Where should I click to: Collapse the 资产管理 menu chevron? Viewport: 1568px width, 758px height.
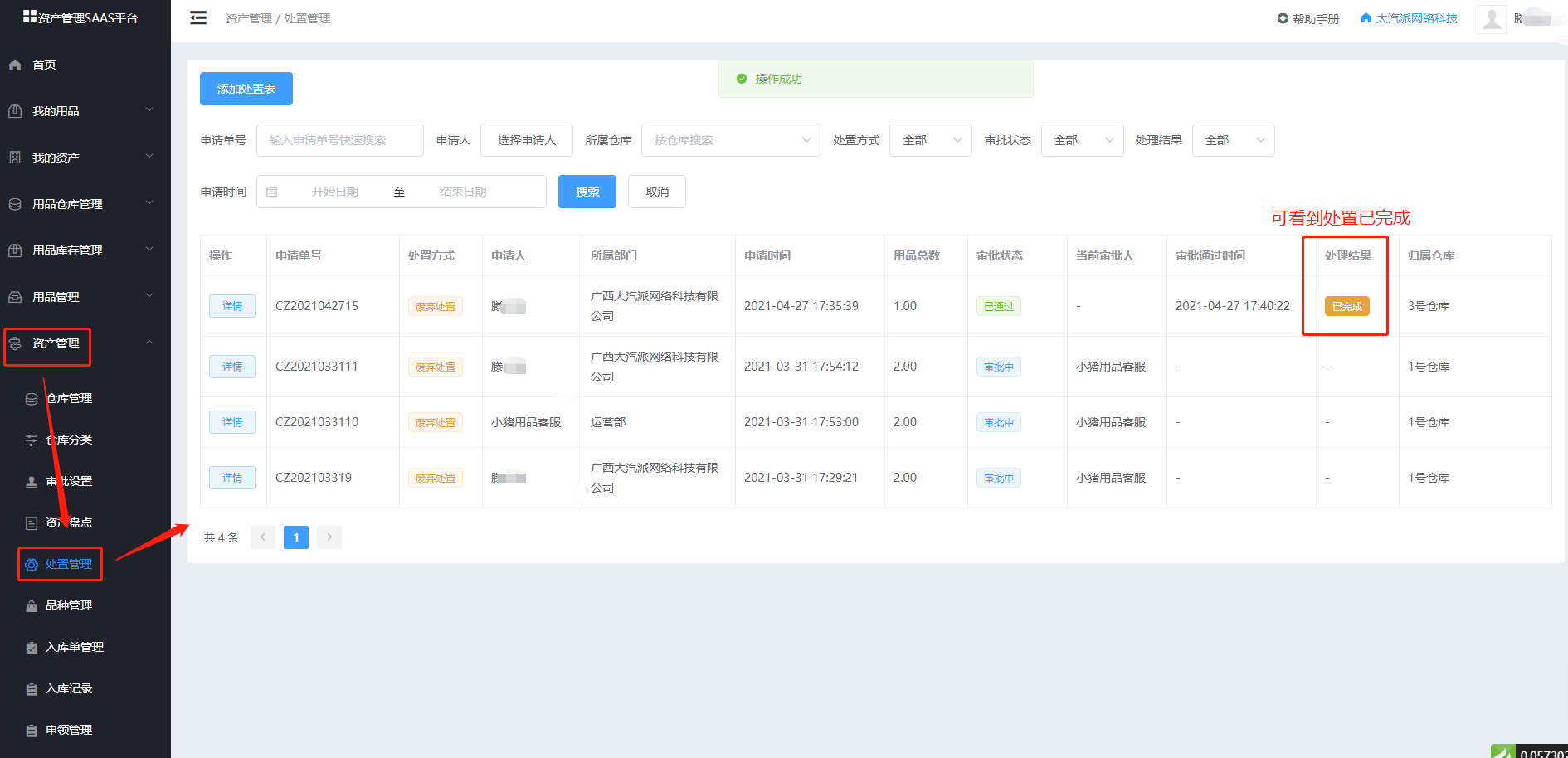tap(149, 342)
